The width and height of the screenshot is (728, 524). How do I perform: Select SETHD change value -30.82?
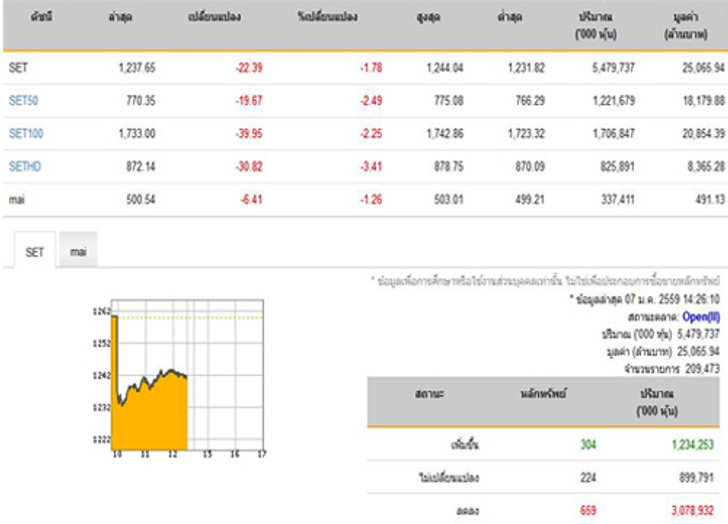coord(249,166)
